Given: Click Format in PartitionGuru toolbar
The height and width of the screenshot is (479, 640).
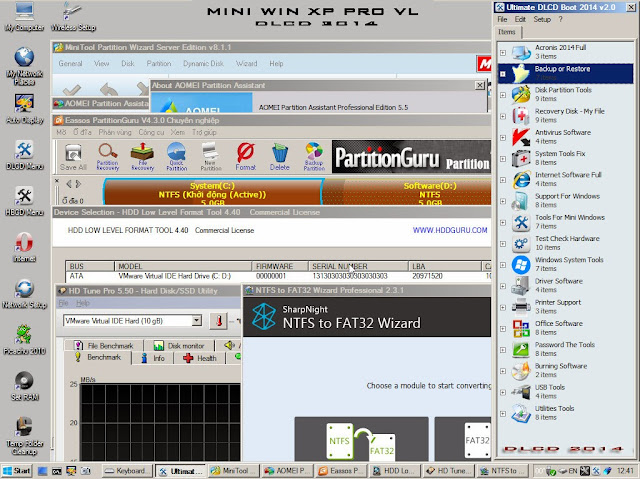Looking at the screenshot, I should [x=245, y=157].
